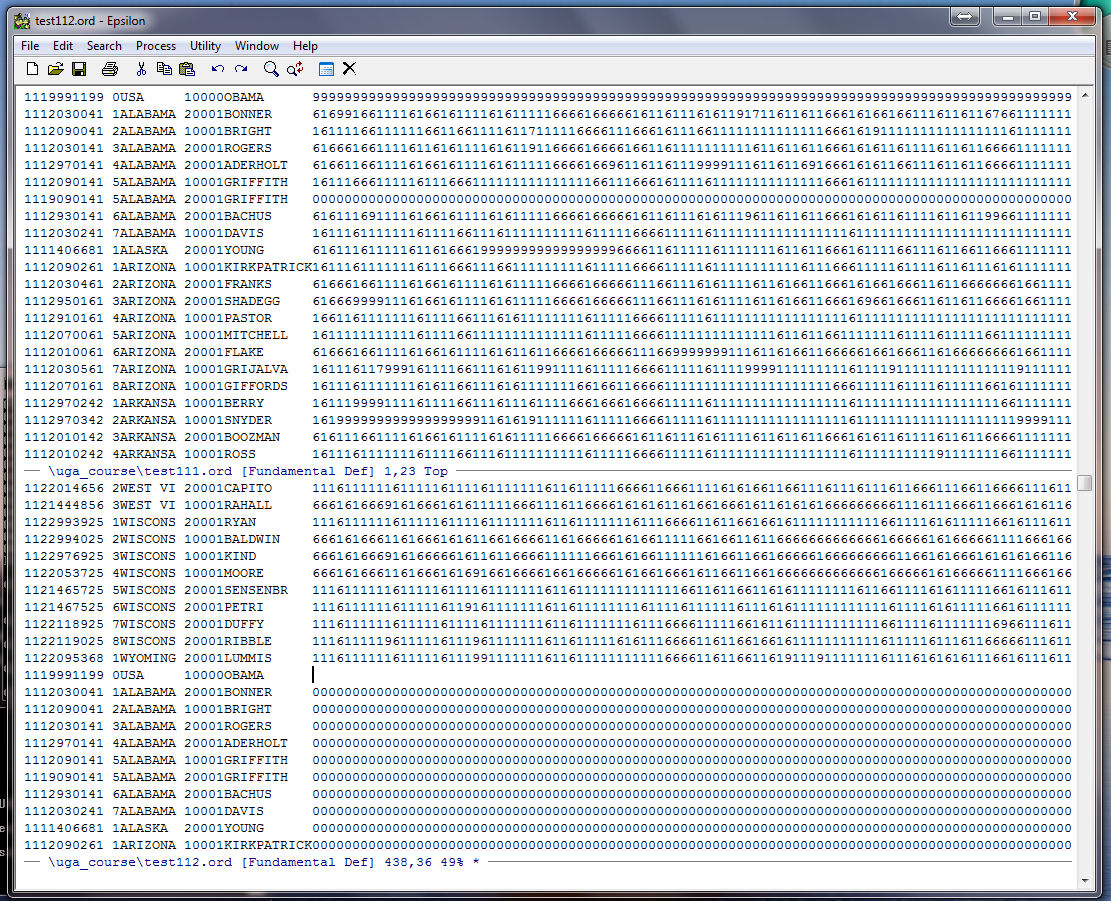Click the scroll-up arrow of the scrollbar

[1085, 97]
